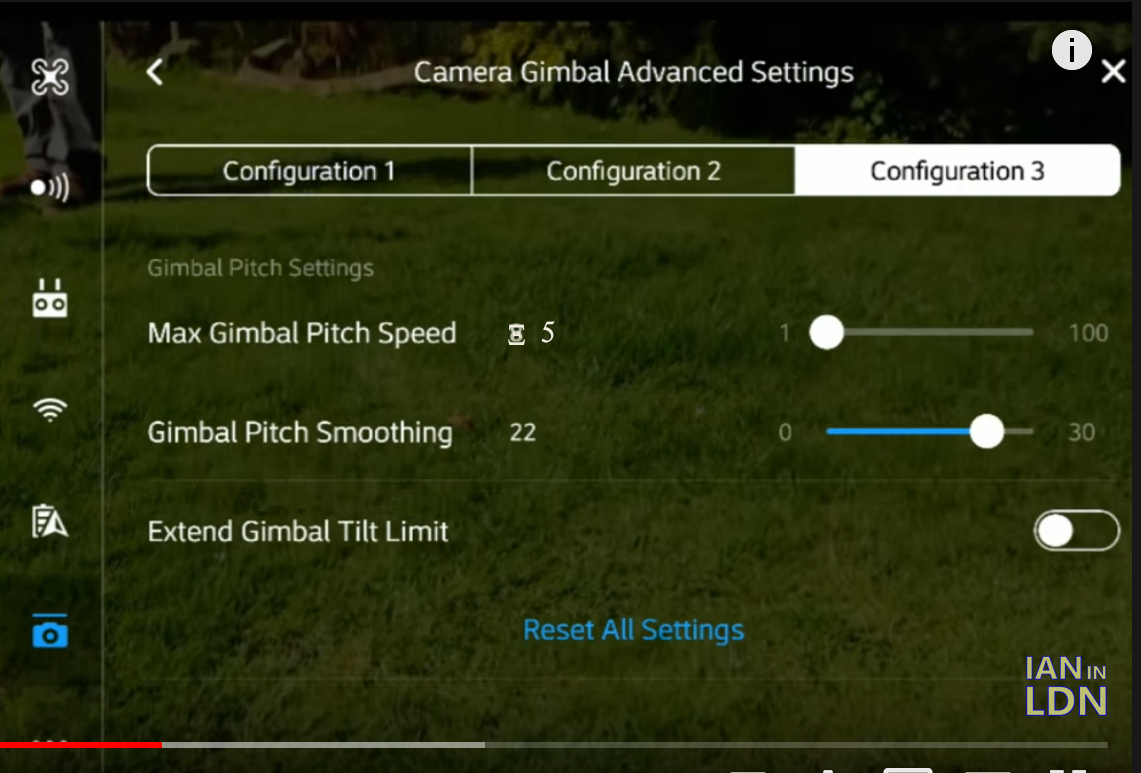Screen dimensions: 1141x773
Task: Tap Reset All Settings
Action: click(633, 630)
